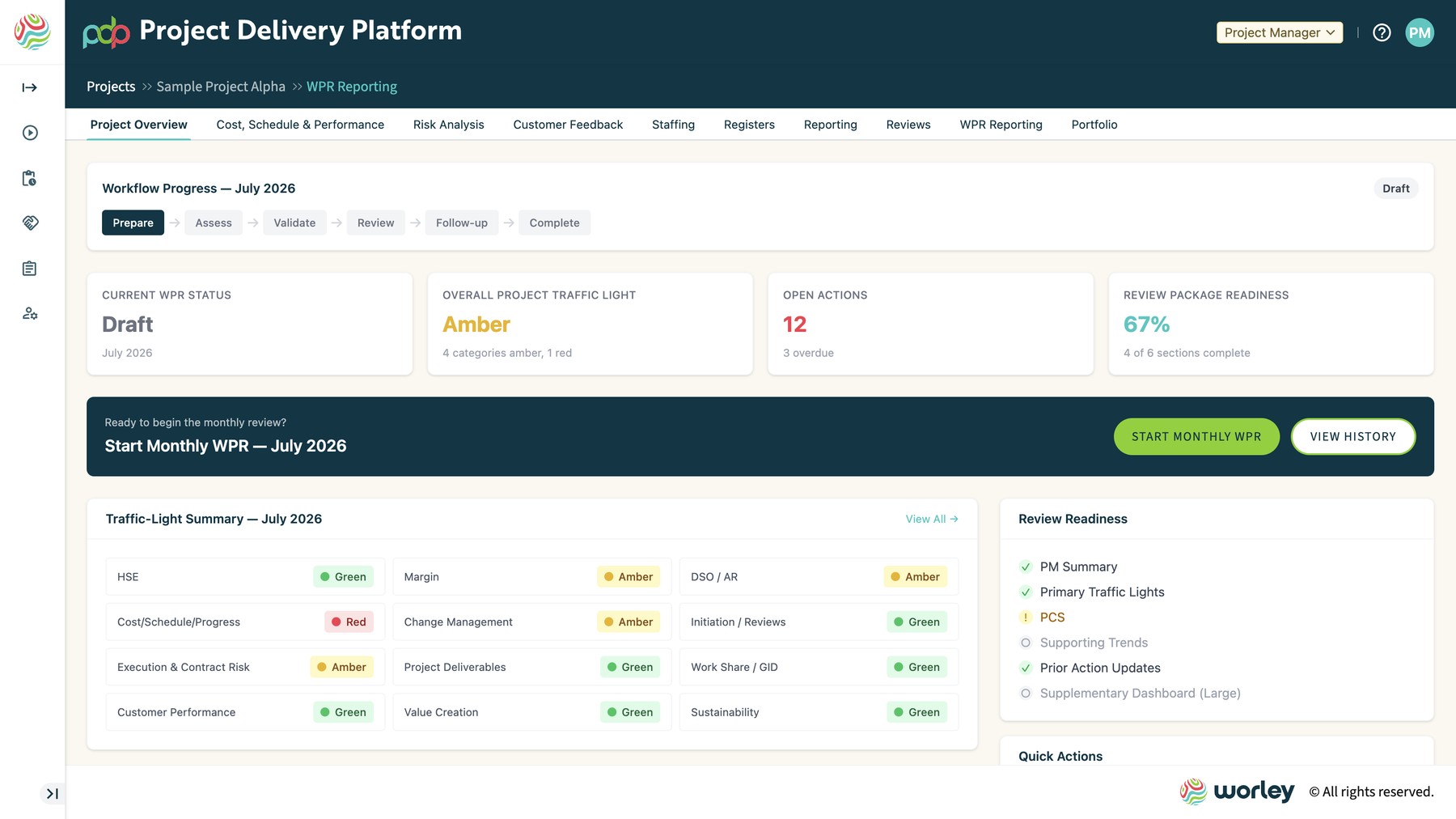Click the Worley logo in the sidebar top
This screenshot has width=1456, height=819.
tap(32, 32)
